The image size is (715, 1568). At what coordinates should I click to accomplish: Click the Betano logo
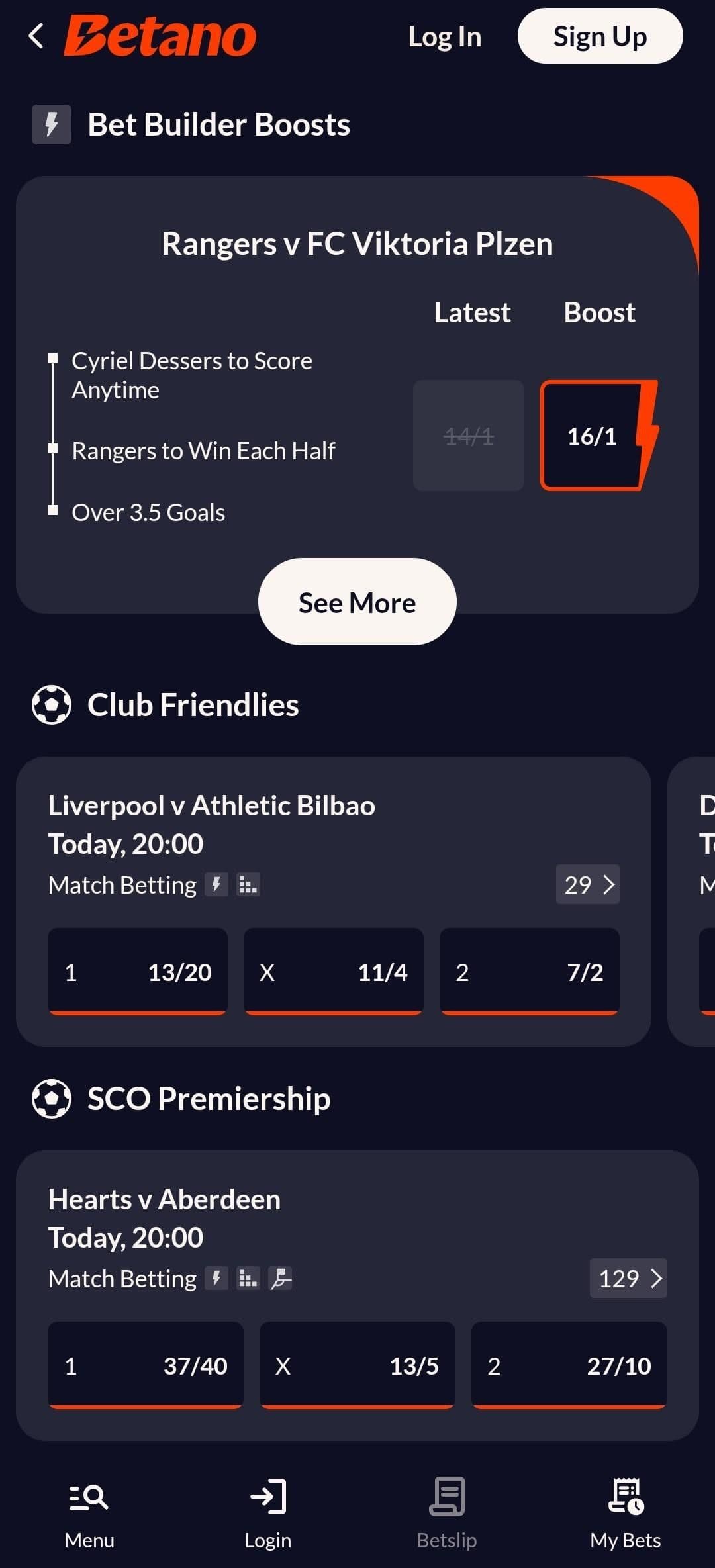(158, 36)
